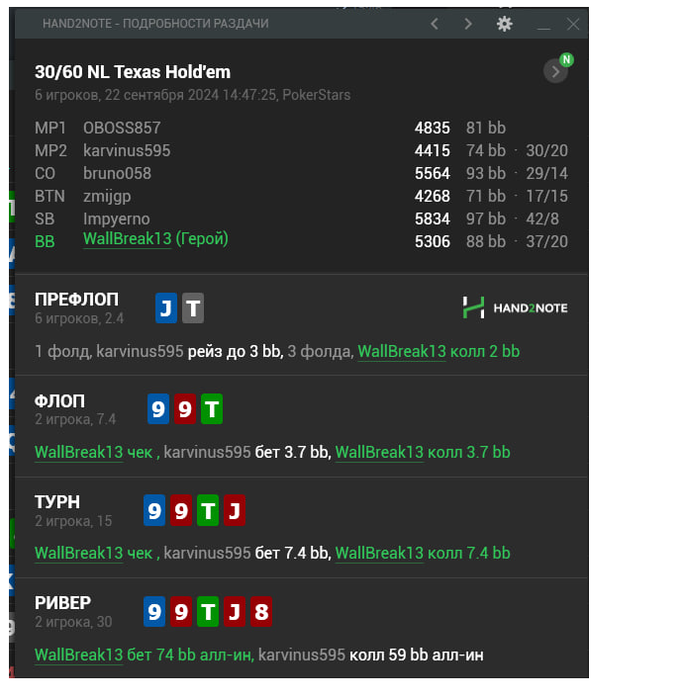Click the red 9 flop card

(185, 408)
